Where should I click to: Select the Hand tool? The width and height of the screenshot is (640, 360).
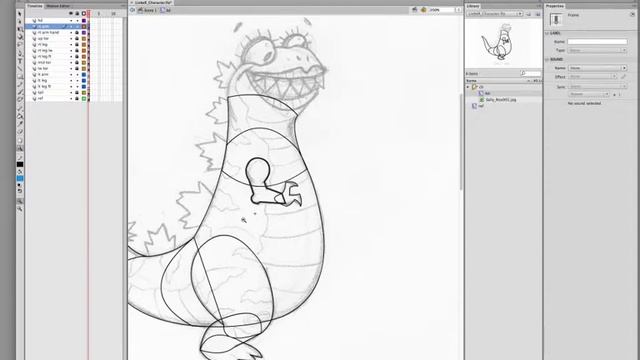pyautogui.click(x=20, y=141)
